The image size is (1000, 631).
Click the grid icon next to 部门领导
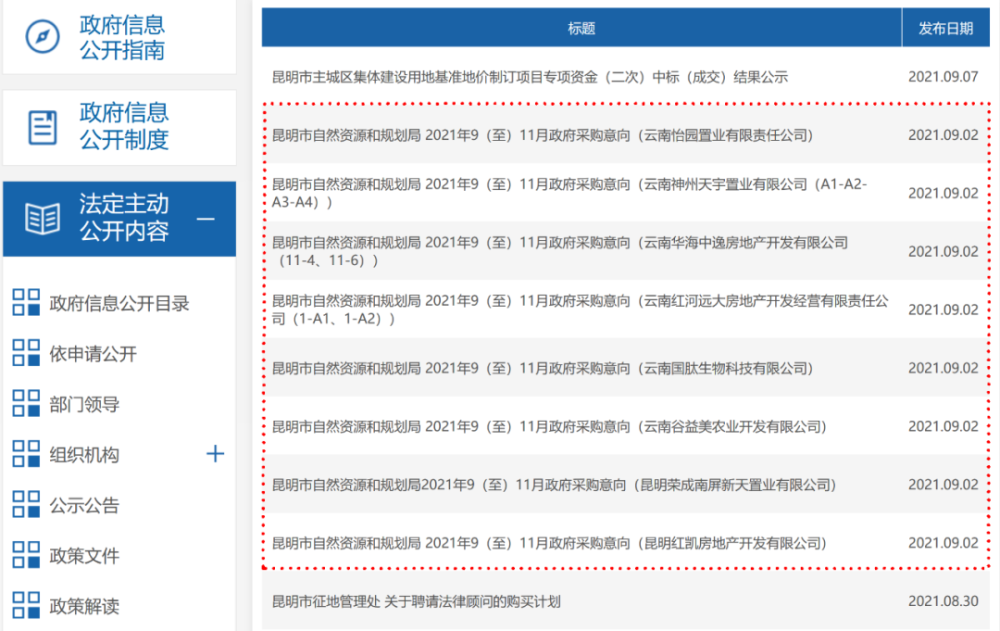pos(26,403)
